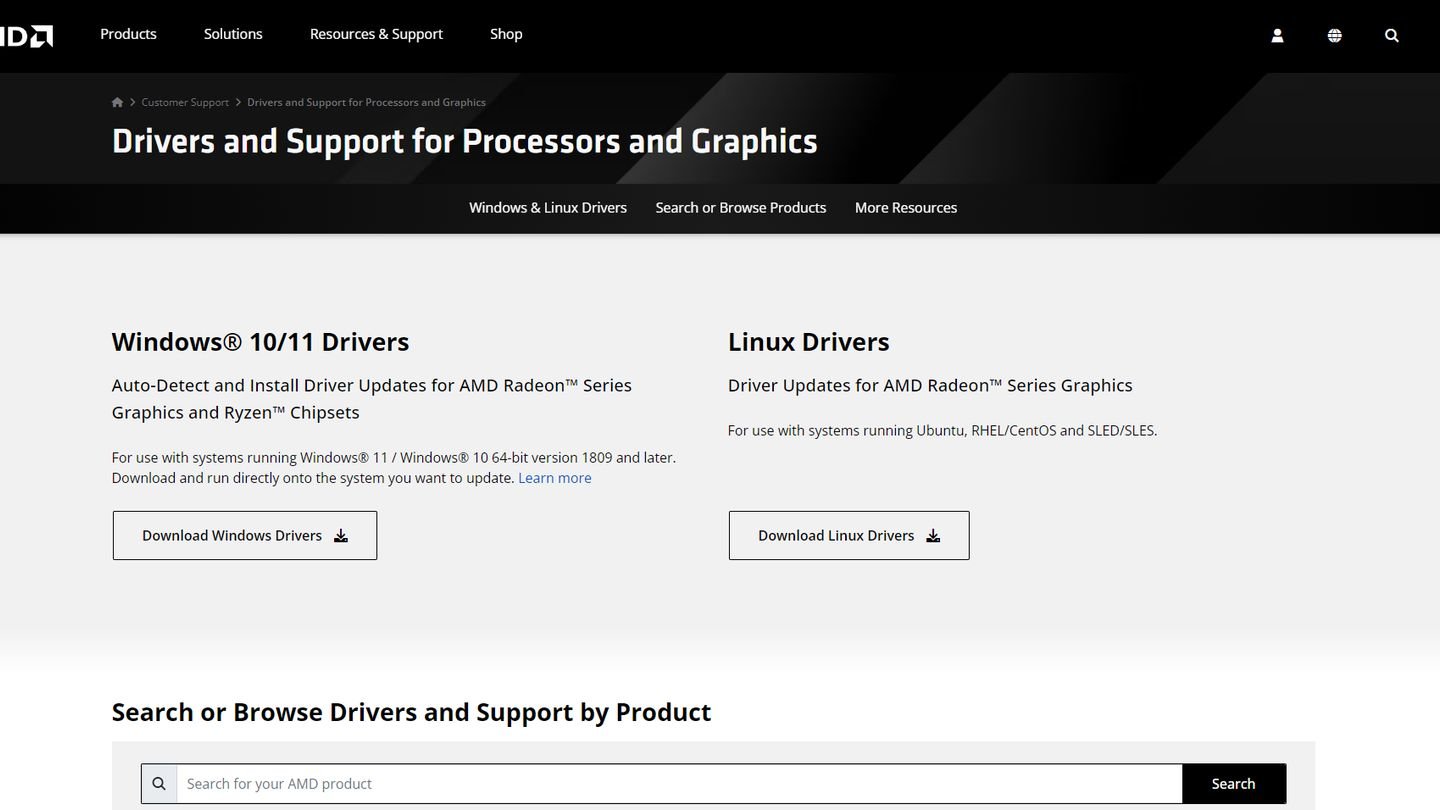Open the Drivers and Support breadcrumb link
1440x810 pixels.
(x=366, y=102)
